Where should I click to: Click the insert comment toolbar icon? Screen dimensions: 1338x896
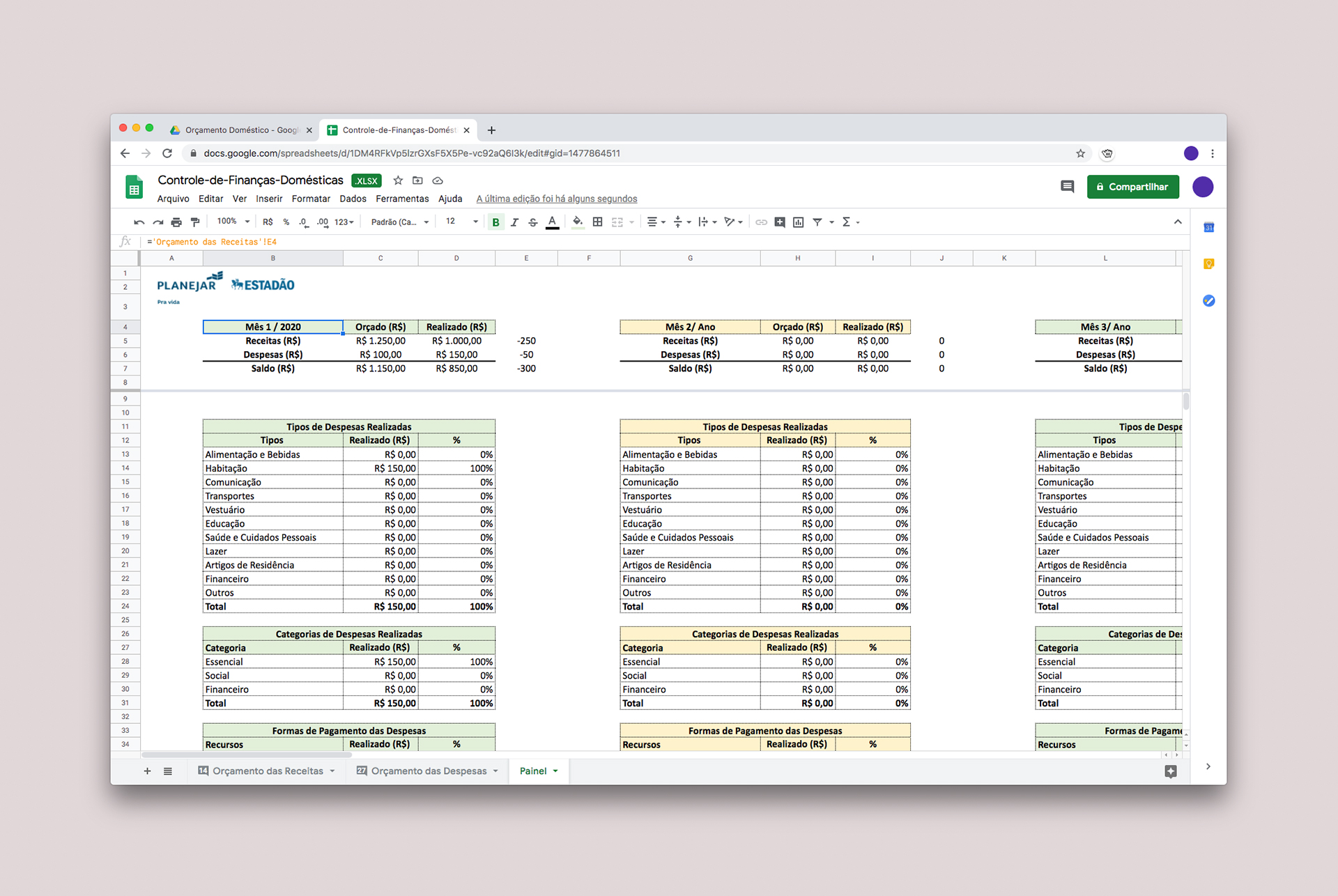pos(780,222)
